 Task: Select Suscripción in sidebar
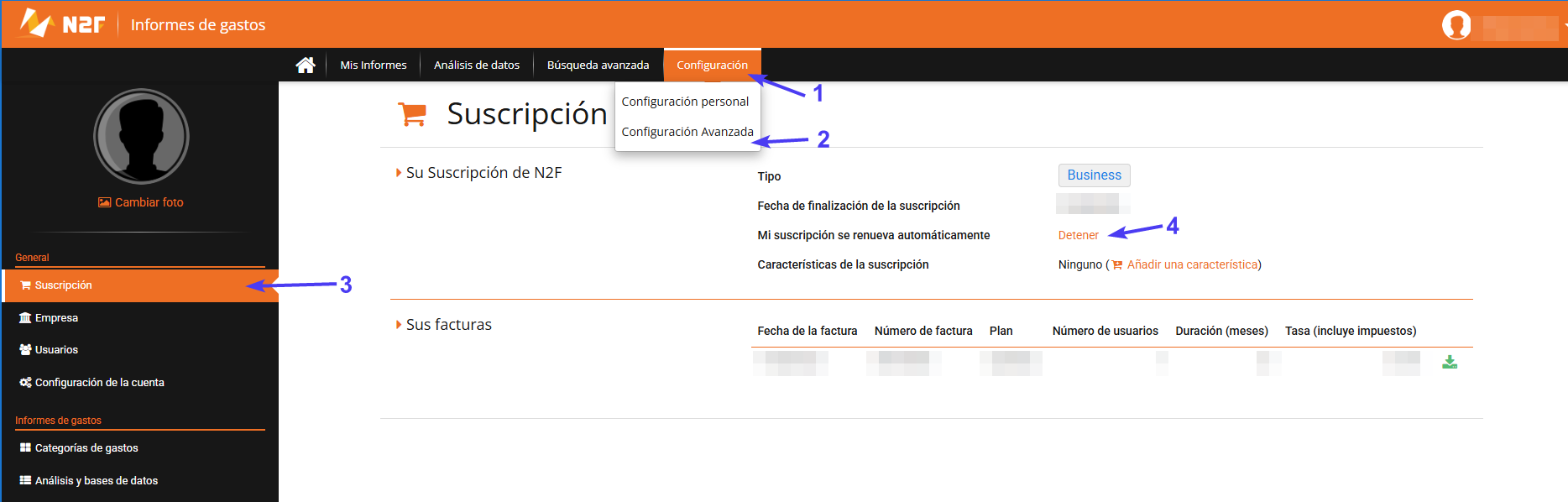[x=140, y=285]
